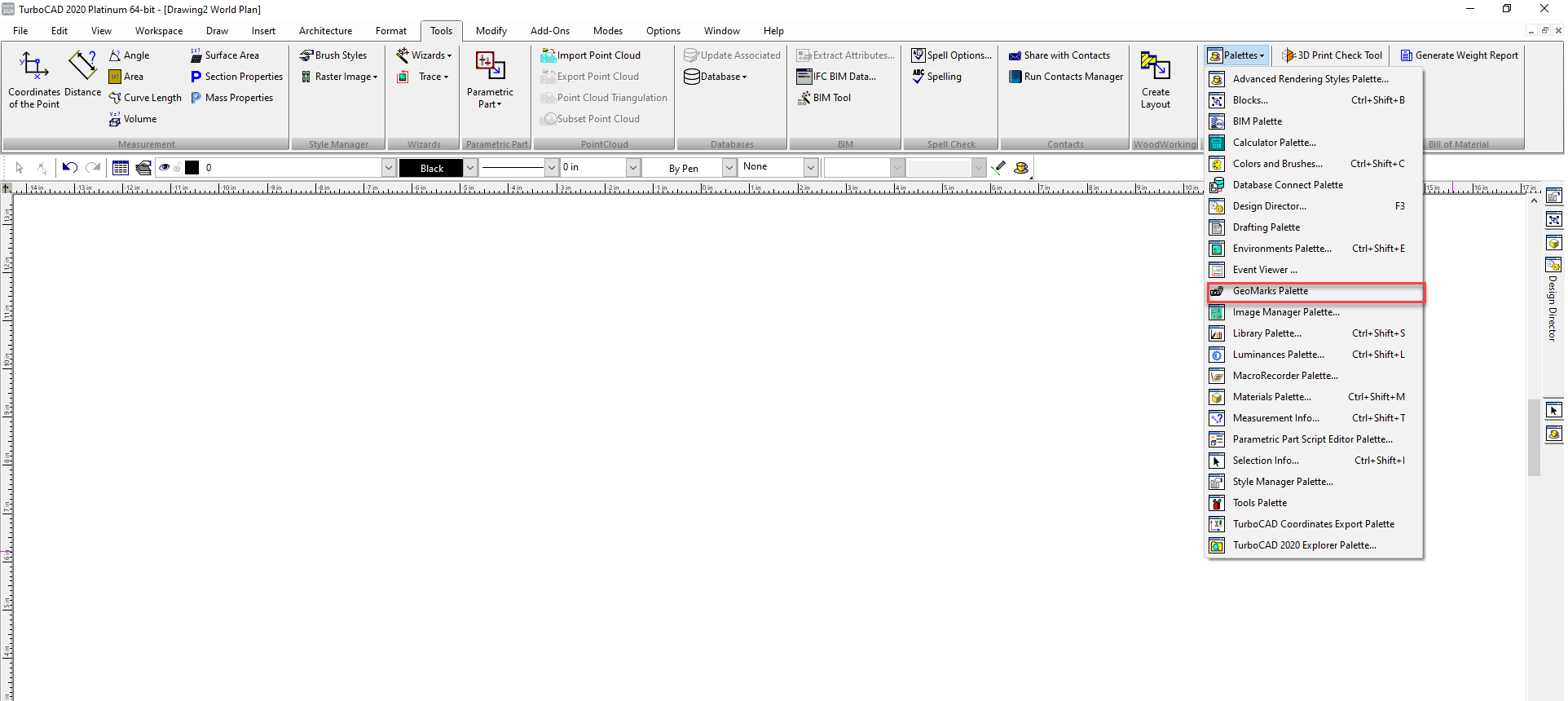Click the Select arrow tool in toolbar
The image size is (1568, 701).
pos(20,168)
